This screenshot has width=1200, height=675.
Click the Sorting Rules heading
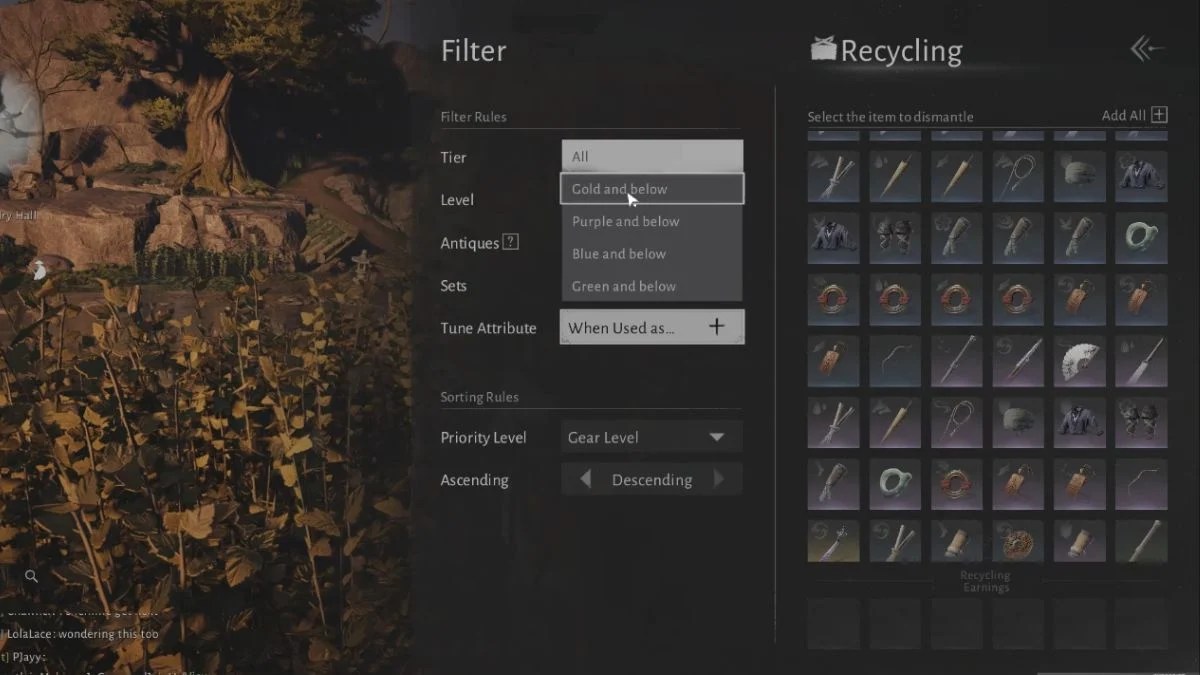480,397
